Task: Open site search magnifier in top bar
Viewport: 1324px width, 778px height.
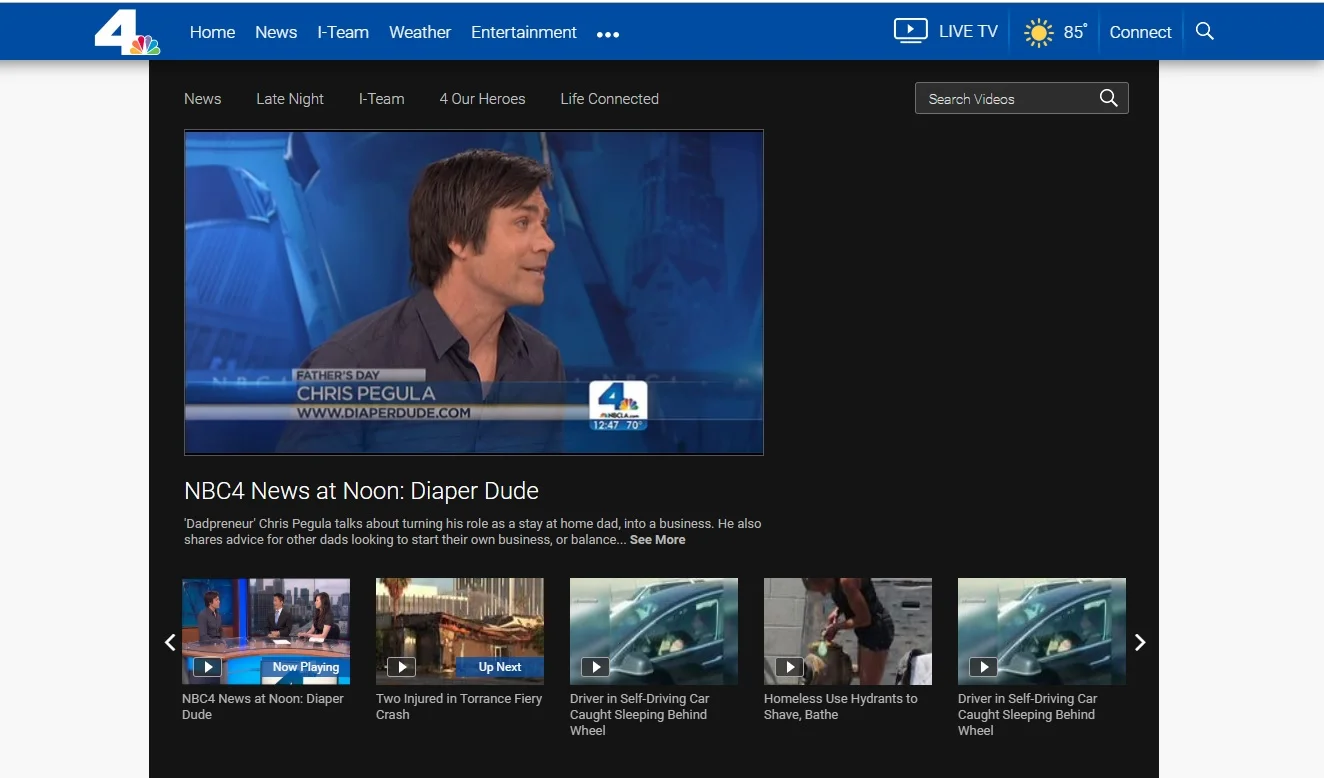Action: pos(1205,31)
